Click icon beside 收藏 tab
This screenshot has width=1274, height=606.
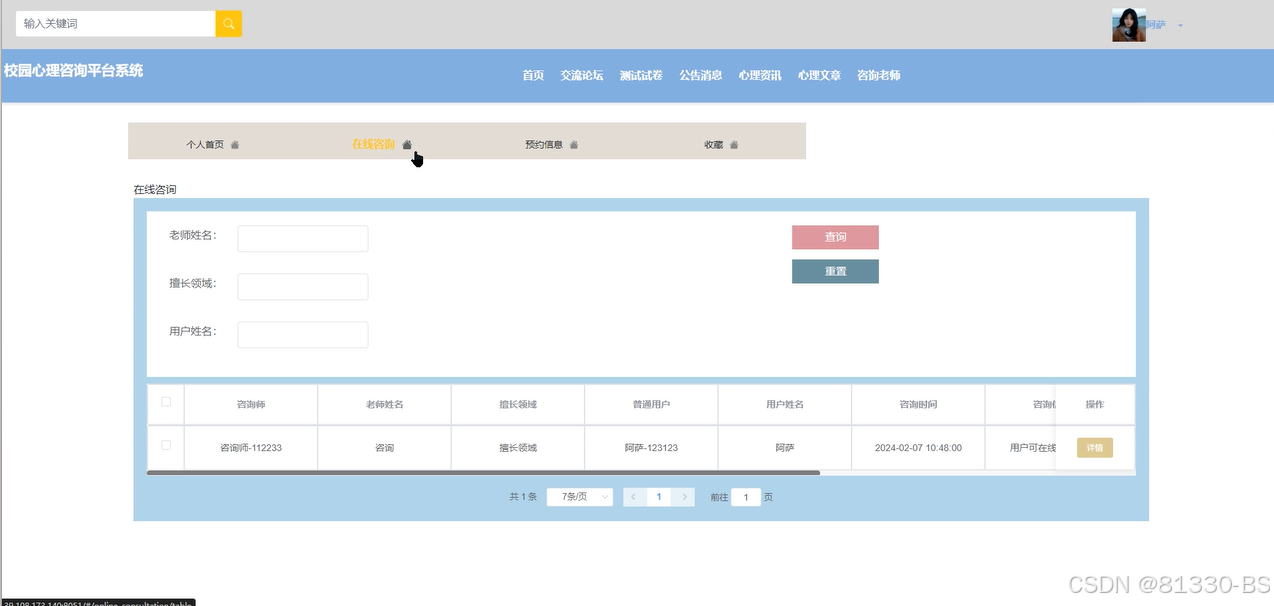[734, 145]
